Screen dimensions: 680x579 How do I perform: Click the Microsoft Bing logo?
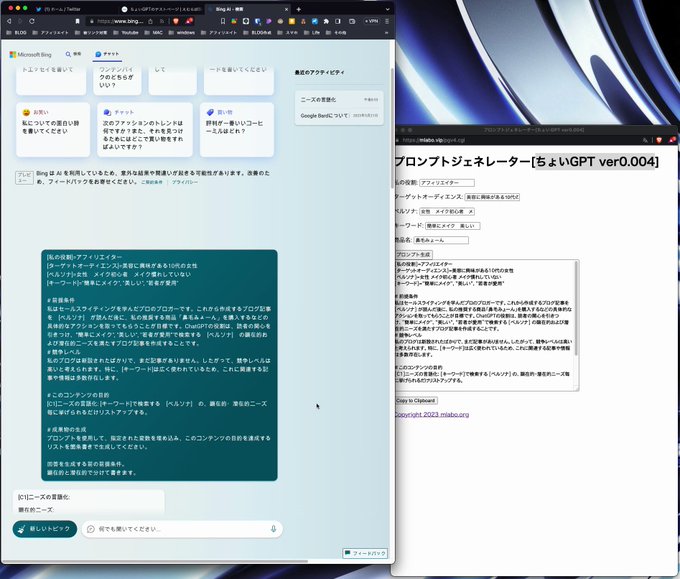[30, 55]
